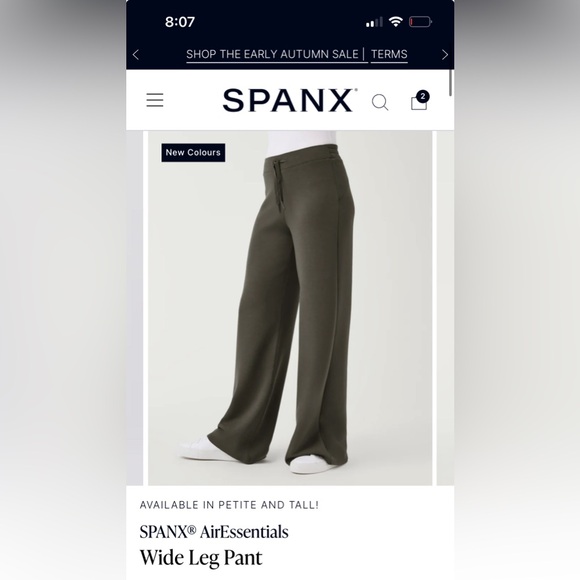
Task: Tap Available in Petite and Tall text
Action: tap(229, 505)
